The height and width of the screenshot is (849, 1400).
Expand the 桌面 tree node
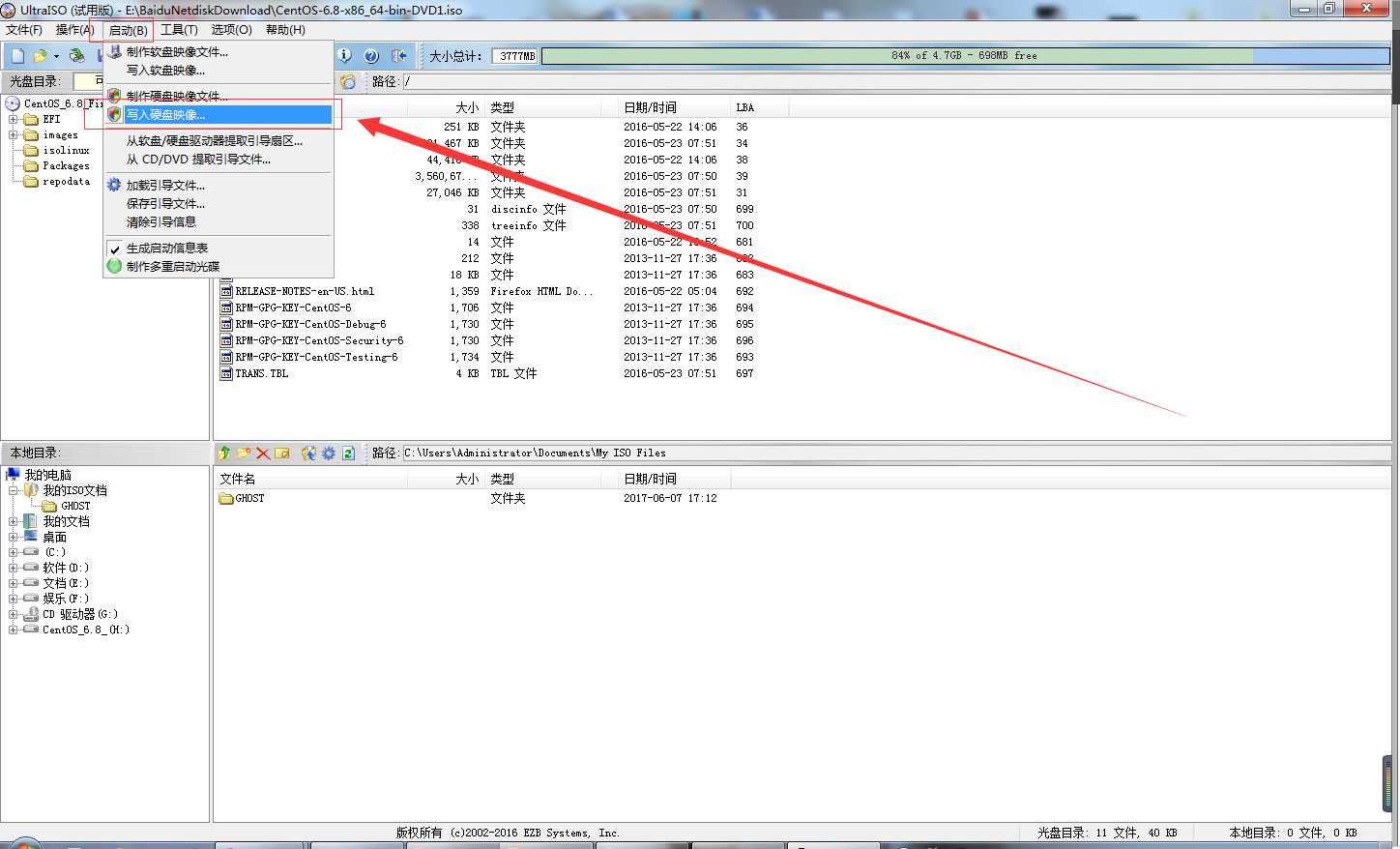(x=14, y=537)
